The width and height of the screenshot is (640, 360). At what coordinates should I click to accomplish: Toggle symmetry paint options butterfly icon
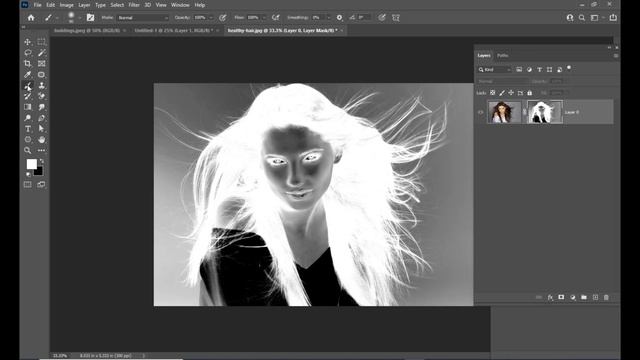pos(396,18)
